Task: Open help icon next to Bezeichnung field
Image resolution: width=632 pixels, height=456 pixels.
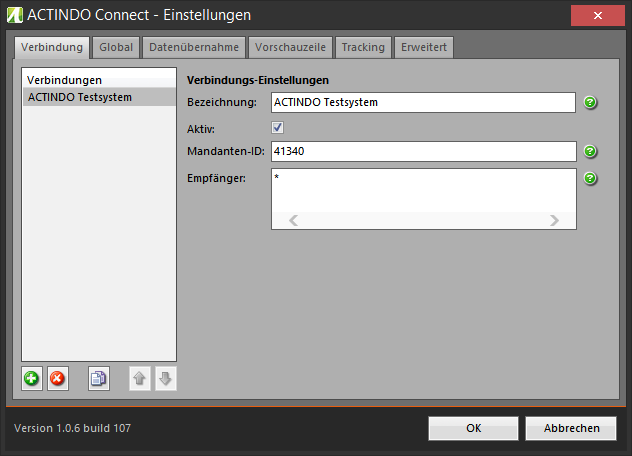Action: [x=590, y=102]
